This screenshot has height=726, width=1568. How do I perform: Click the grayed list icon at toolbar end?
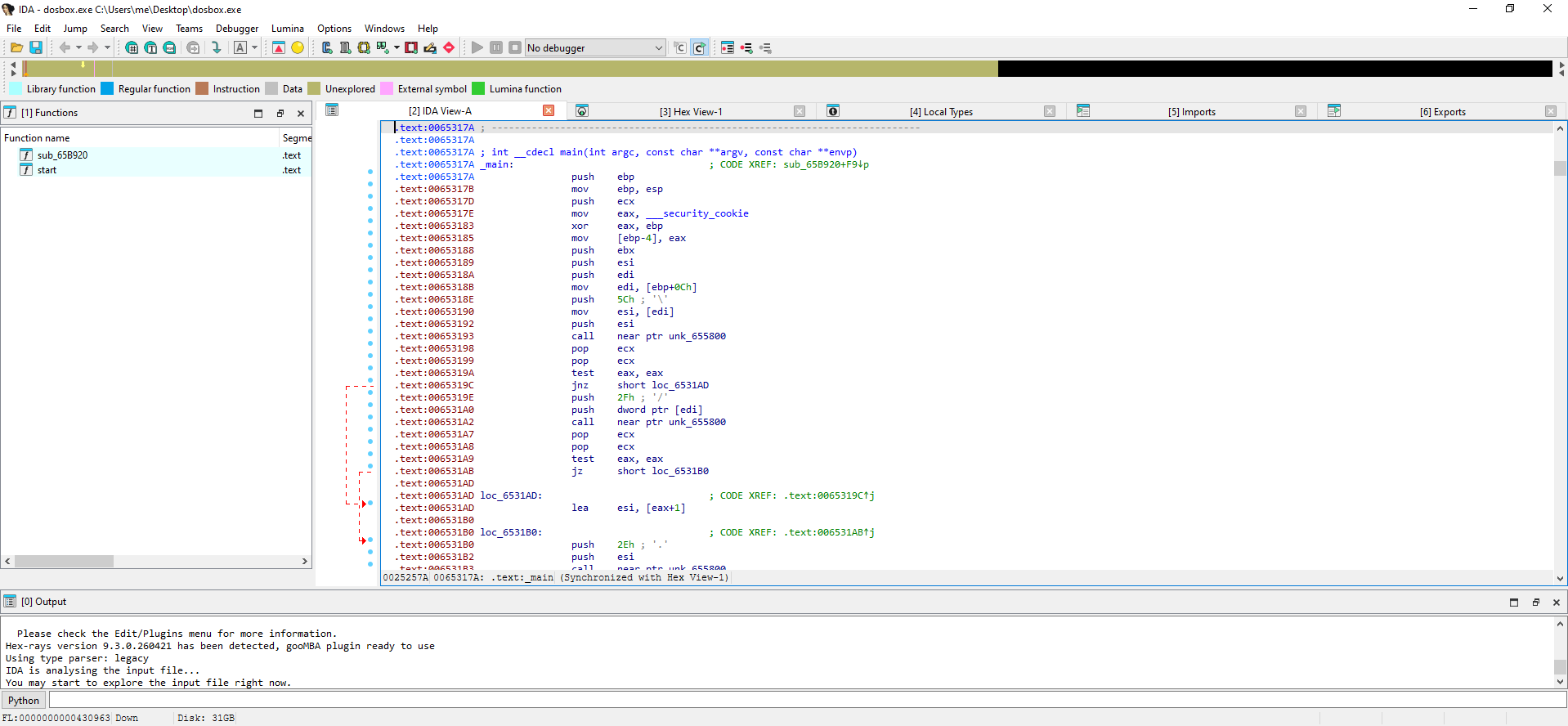[x=765, y=47]
